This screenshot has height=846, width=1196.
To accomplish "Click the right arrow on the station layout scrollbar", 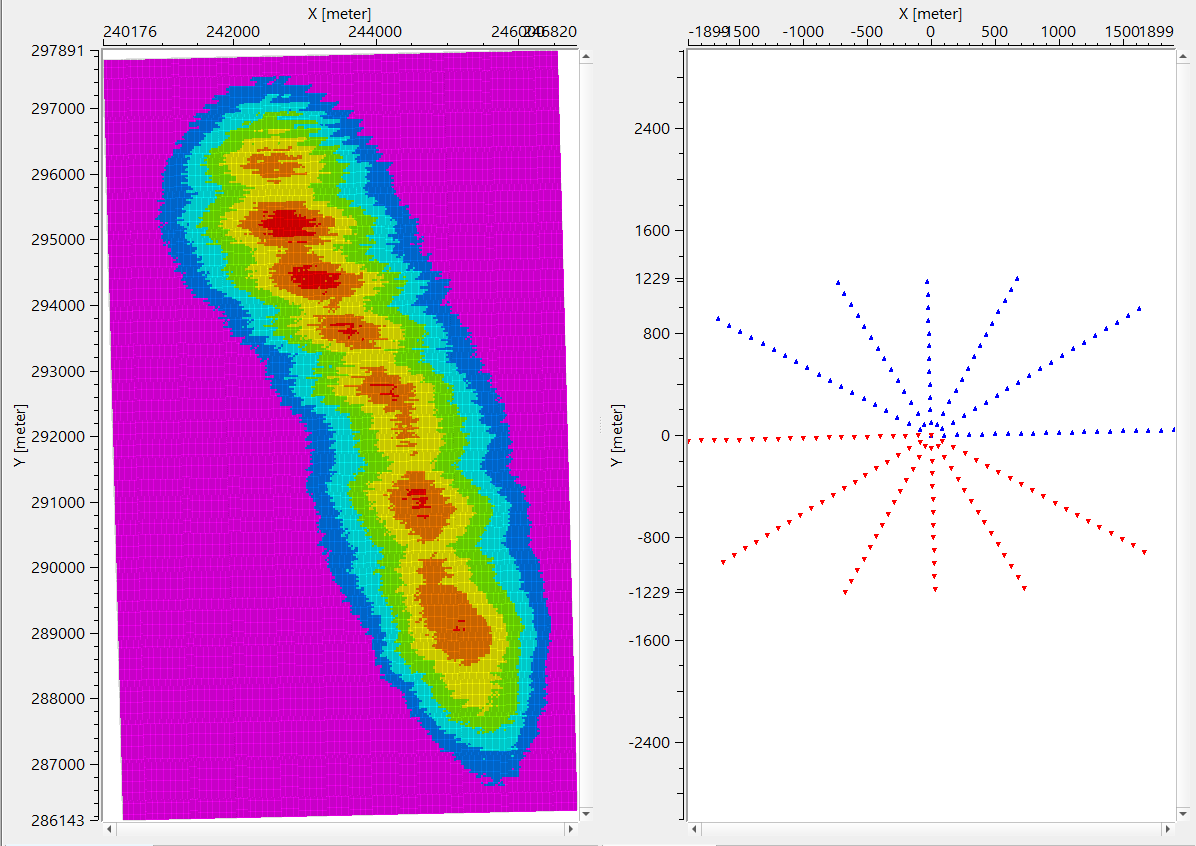I will coord(1166,829).
